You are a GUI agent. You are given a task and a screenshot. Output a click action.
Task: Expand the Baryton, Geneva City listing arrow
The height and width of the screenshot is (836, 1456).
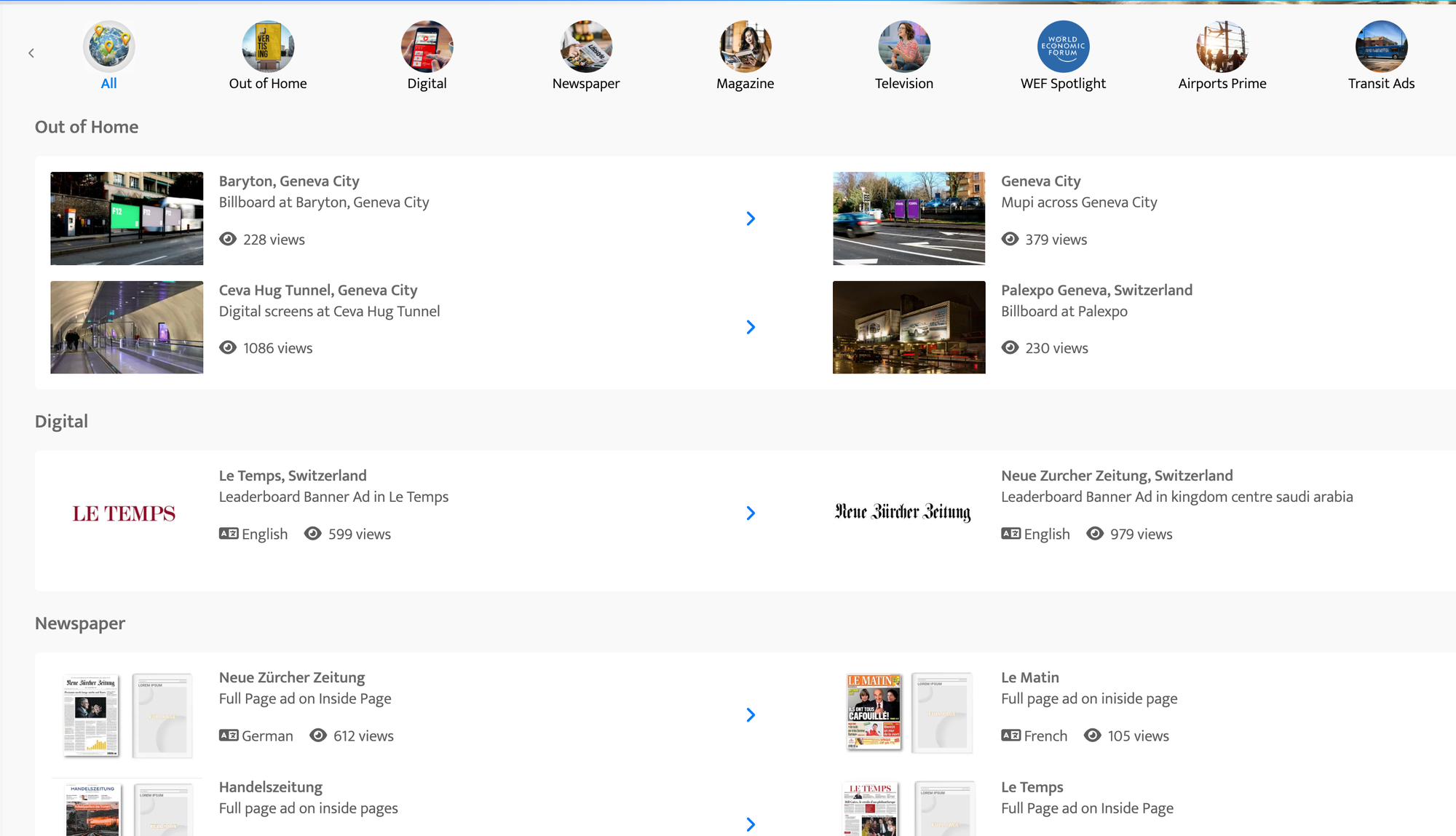(751, 218)
